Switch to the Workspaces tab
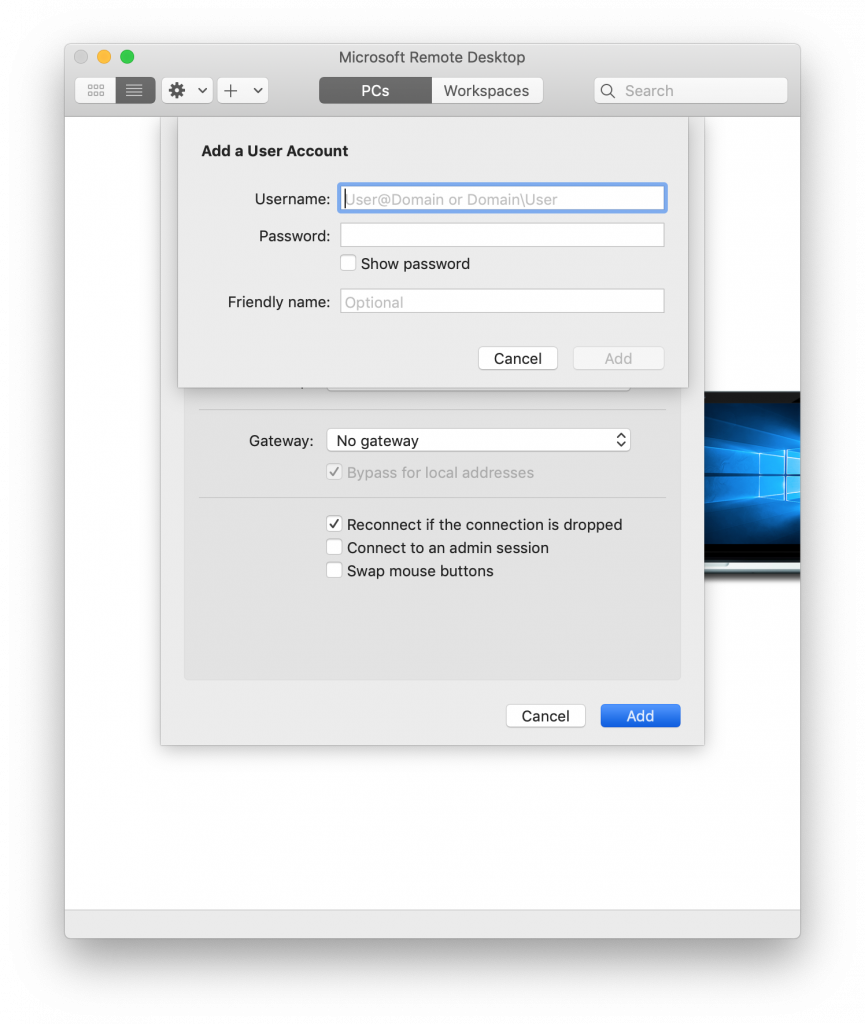 486,91
